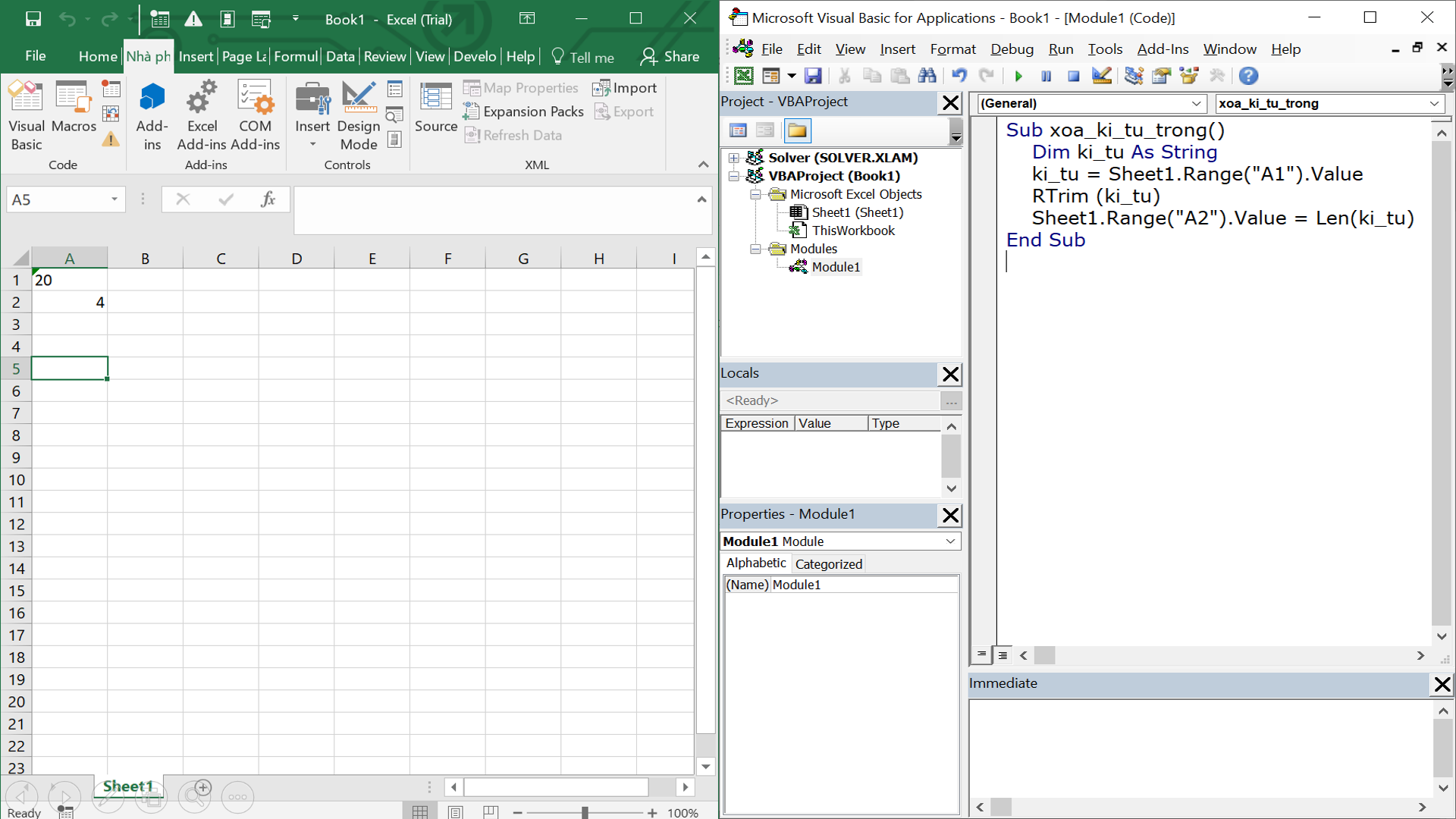
Task: Click the Macro Security warning icon
Action: 111,139
